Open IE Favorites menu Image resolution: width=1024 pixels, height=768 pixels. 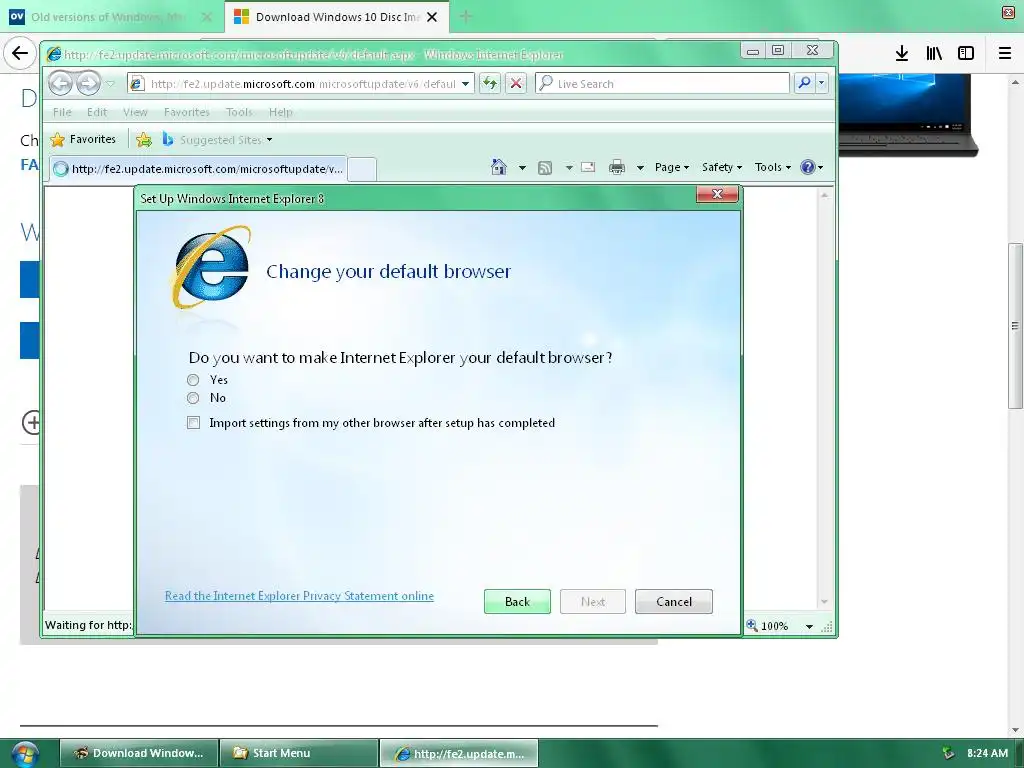tap(187, 112)
